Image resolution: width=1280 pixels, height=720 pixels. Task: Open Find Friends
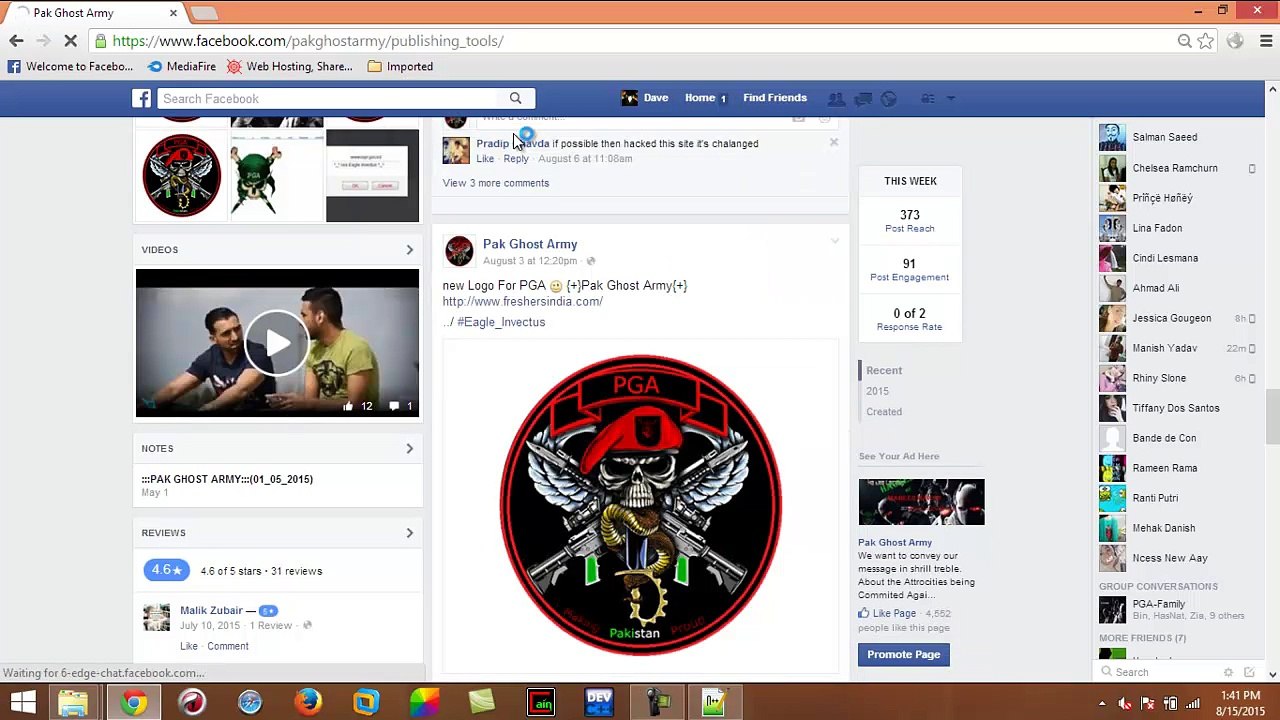pos(775,98)
